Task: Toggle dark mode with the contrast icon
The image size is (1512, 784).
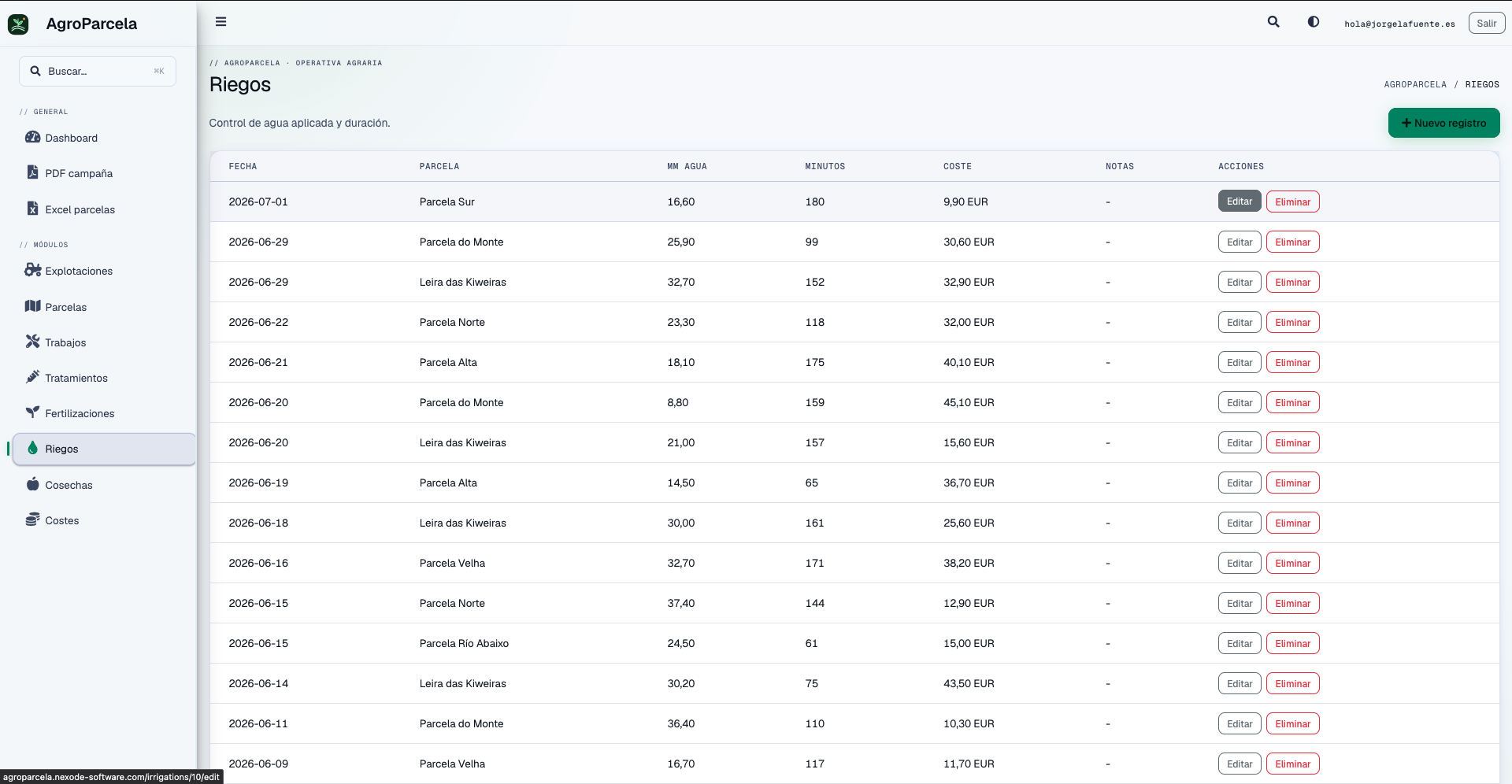Action: click(1314, 22)
